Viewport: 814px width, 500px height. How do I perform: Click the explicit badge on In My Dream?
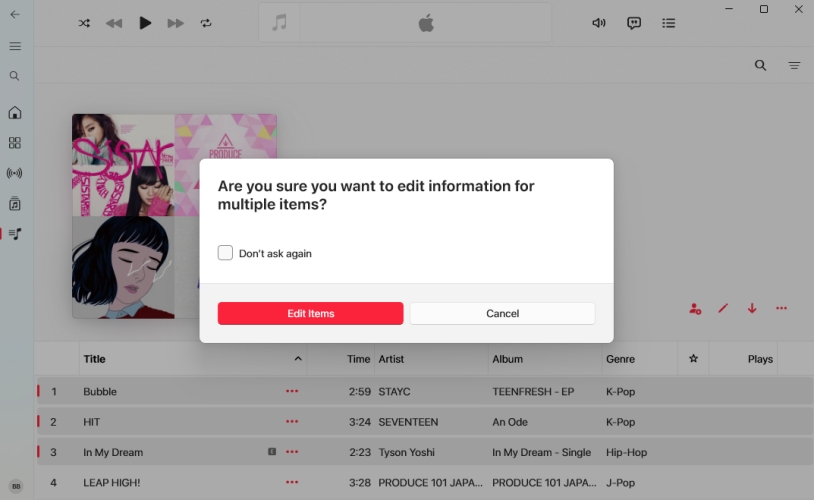(x=272, y=452)
